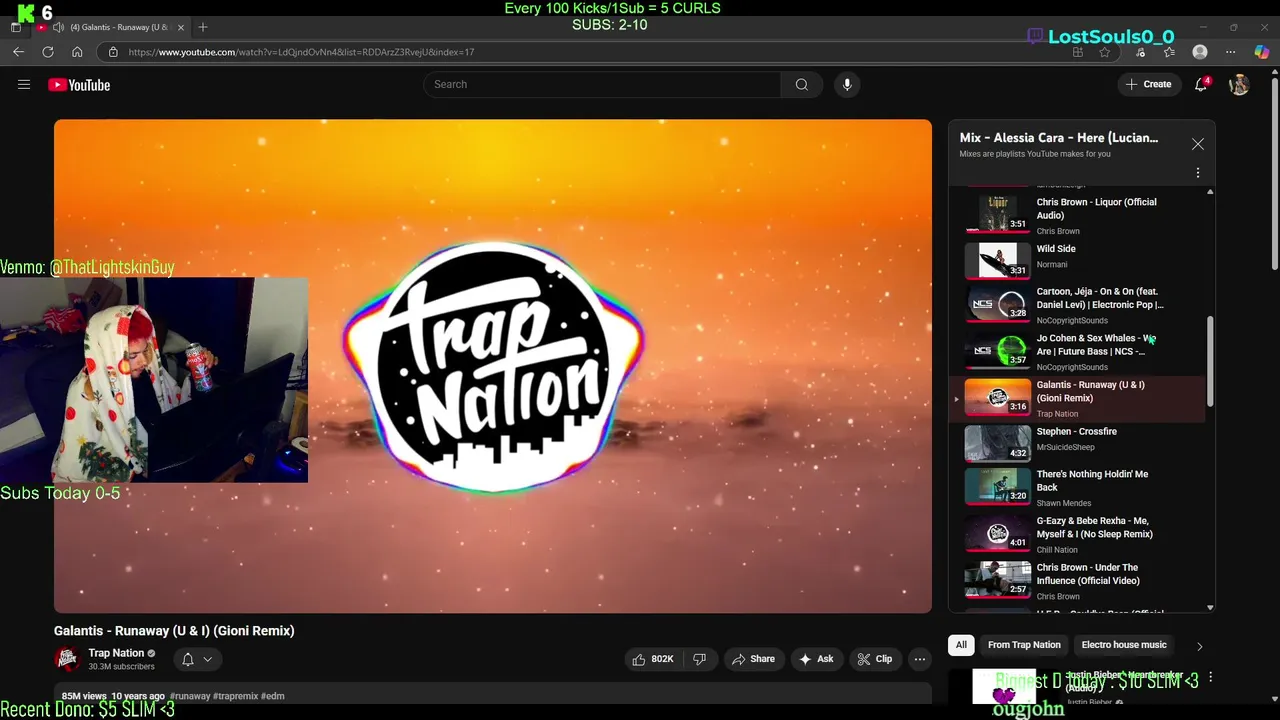Click the playlist panel scrollbar
The height and width of the screenshot is (720, 1280).
click(1210, 361)
